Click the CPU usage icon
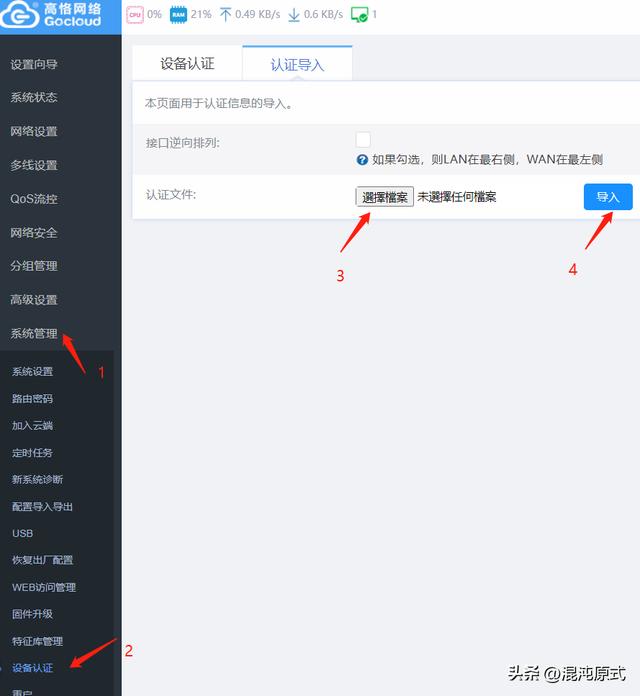Viewport: 640px width, 696px height. point(135,15)
